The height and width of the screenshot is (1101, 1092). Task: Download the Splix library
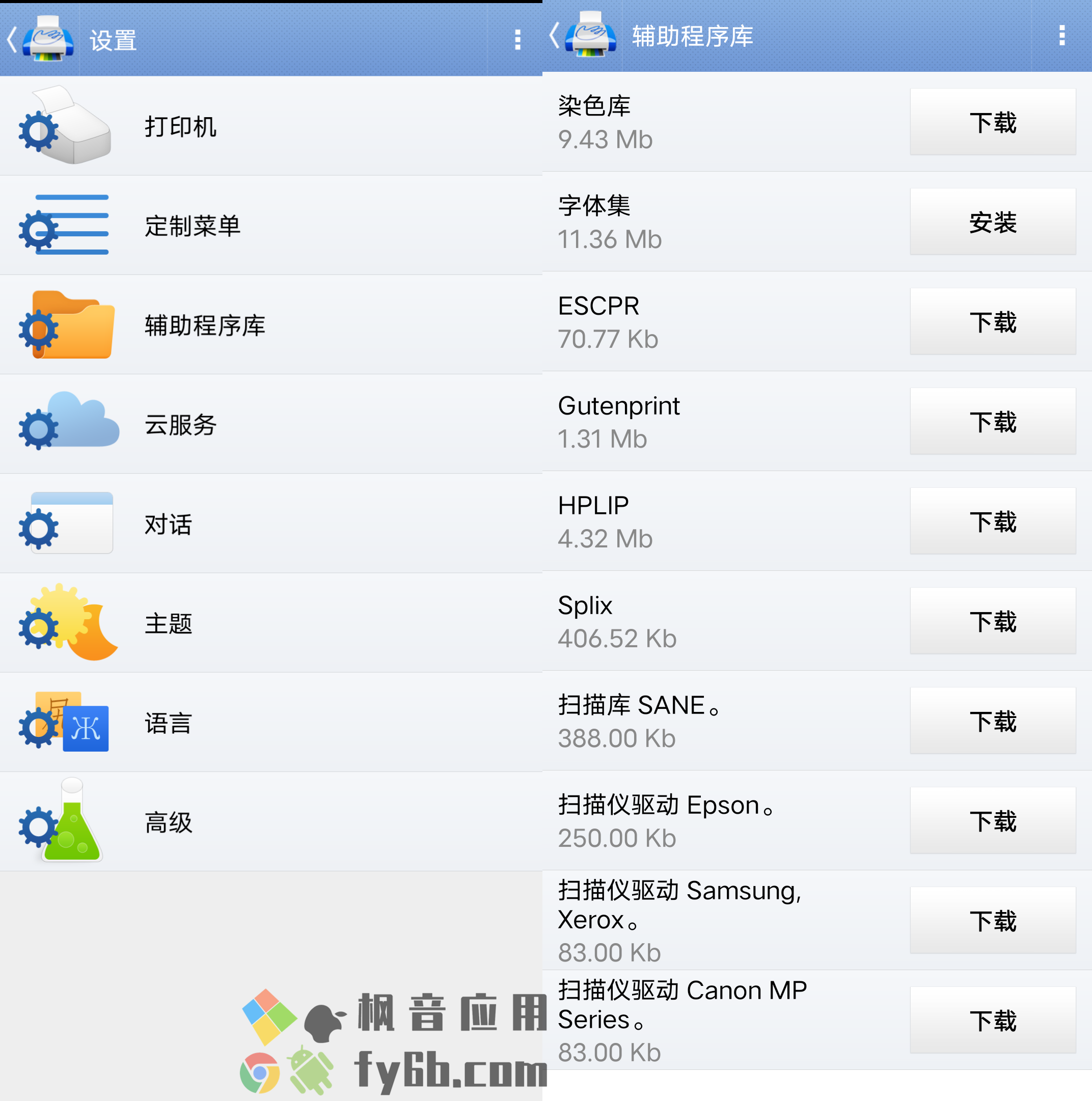993,621
